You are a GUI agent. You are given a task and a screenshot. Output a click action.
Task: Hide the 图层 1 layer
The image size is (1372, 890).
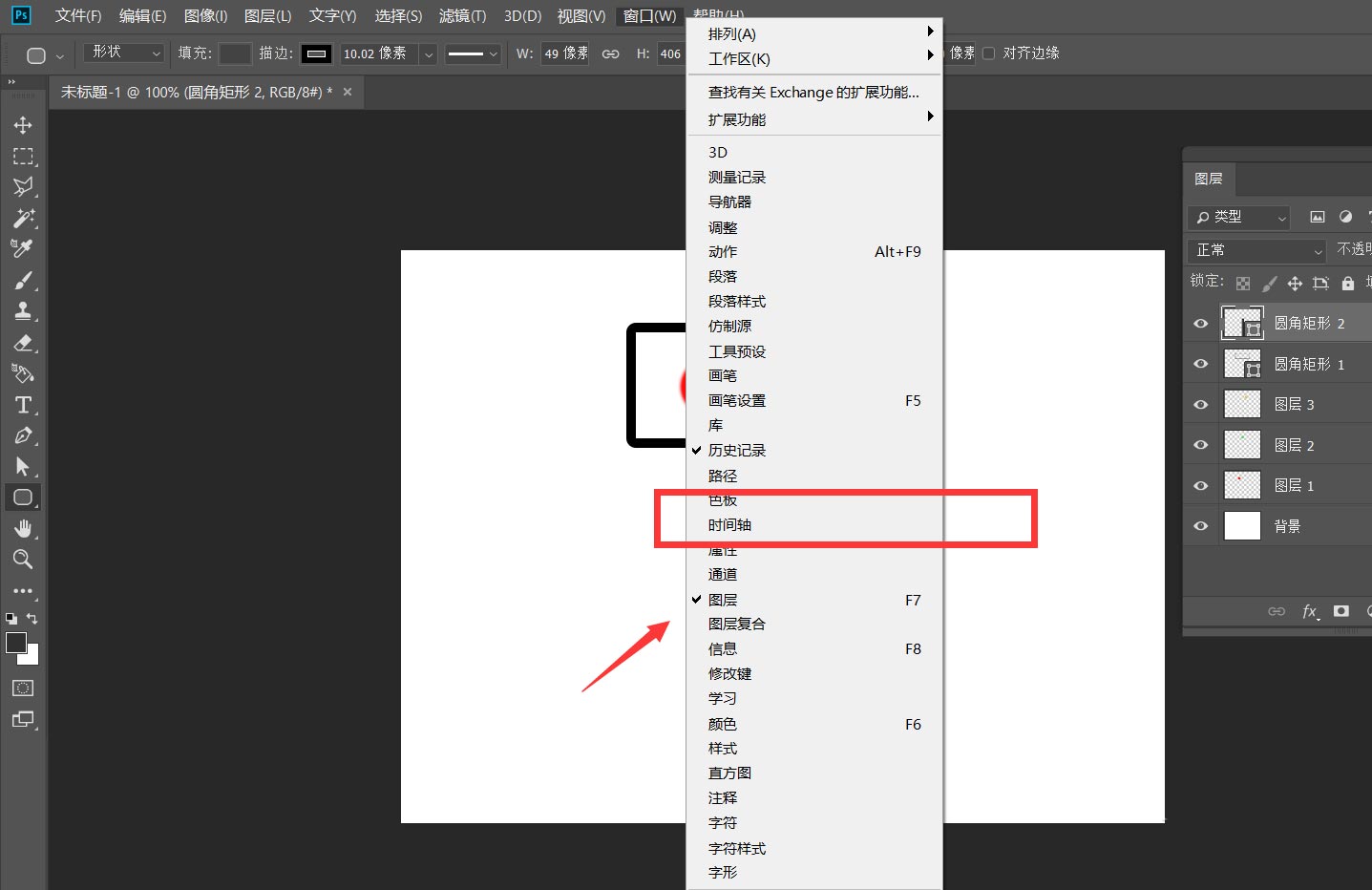click(x=1201, y=486)
